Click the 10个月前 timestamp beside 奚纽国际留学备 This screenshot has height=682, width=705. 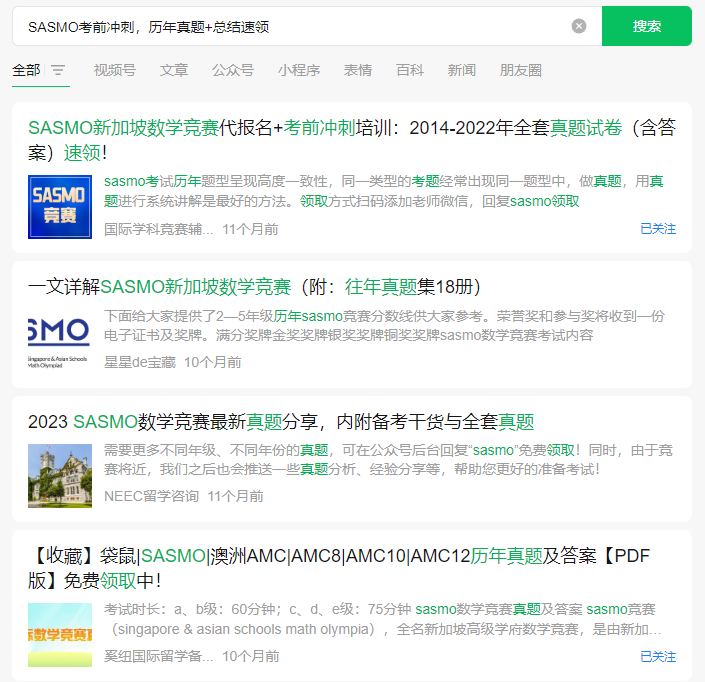pos(250,656)
